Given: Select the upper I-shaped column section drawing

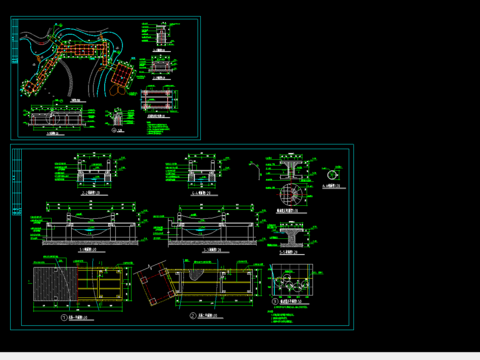Looking at the screenshot, I should (x=291, y=169).
